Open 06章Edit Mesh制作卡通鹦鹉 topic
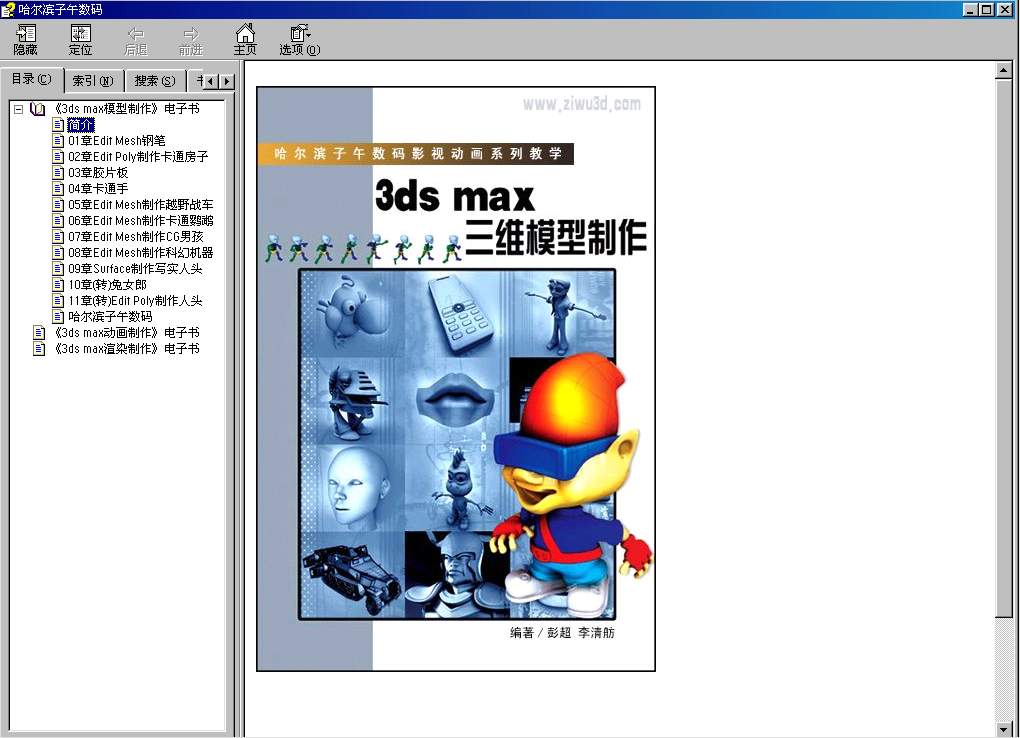 click(141, 221)
